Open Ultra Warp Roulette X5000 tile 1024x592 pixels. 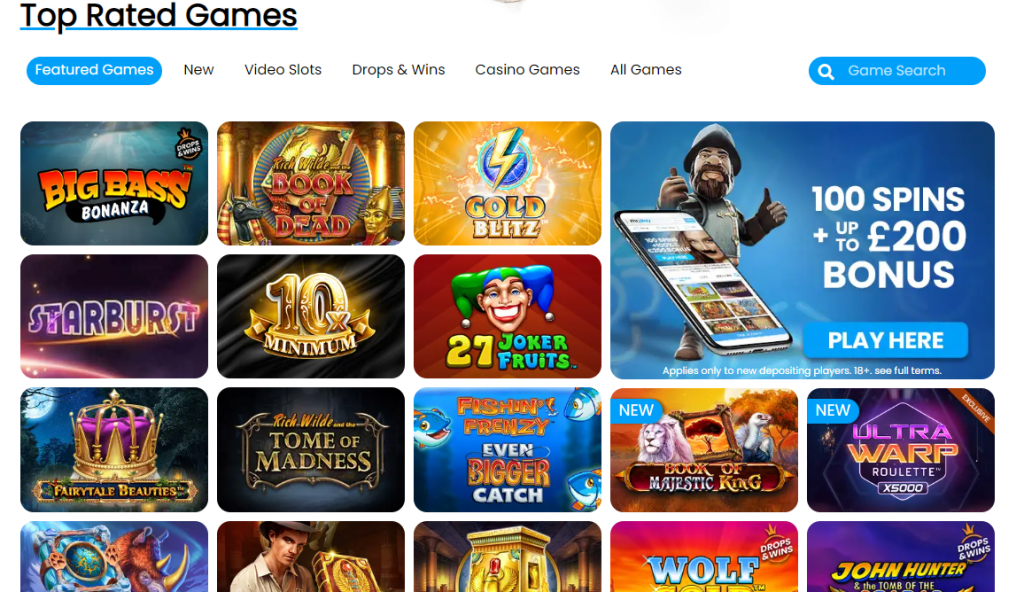[901, 450]
